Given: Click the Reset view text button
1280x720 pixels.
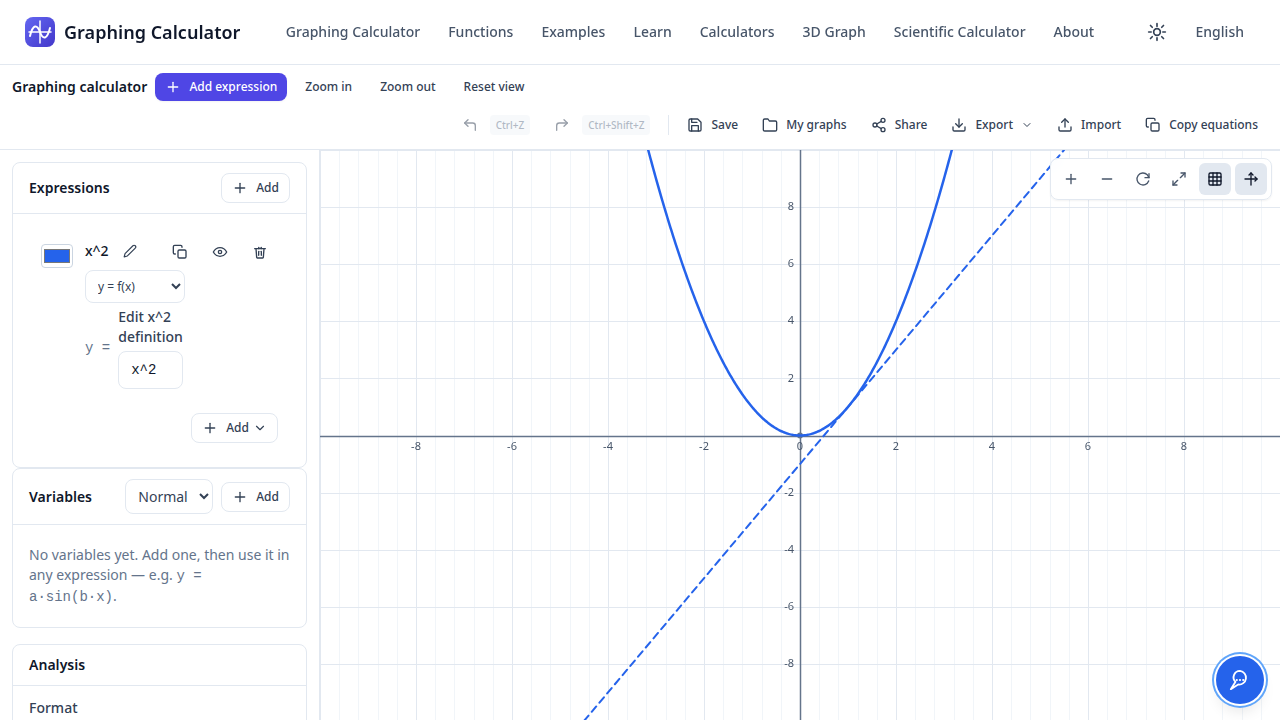Looking at the screenshot, I should click(x=494, y=87).
